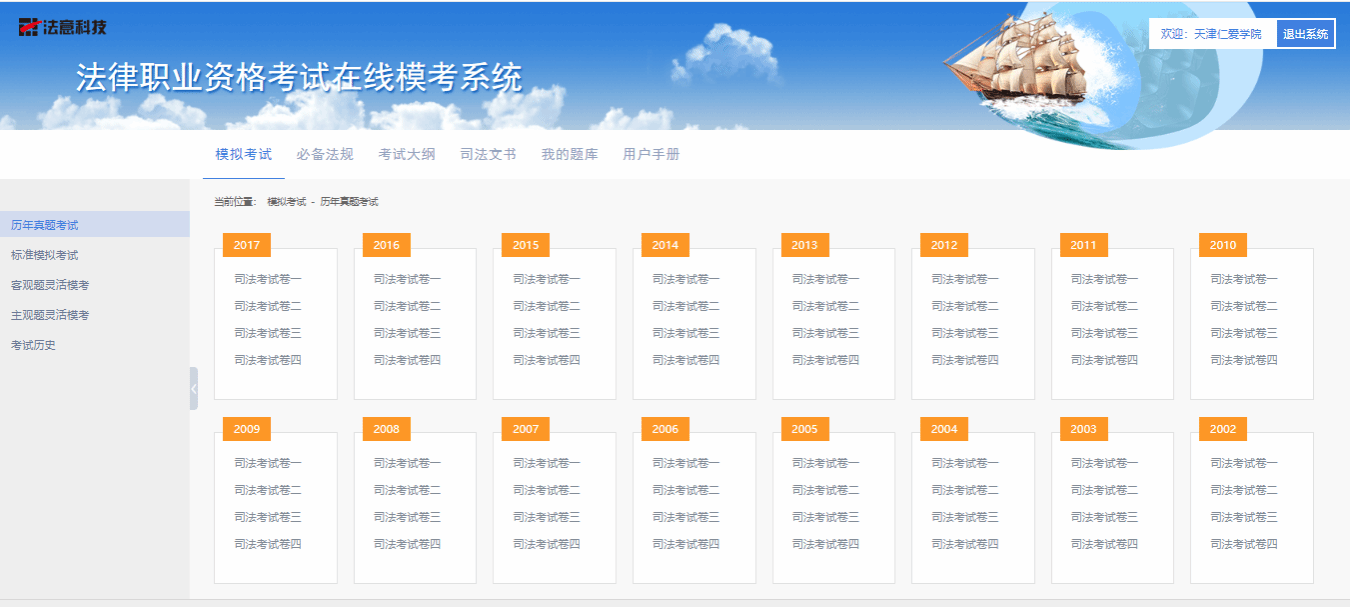Image resolution: width=1350 pixels, height=607 pixels.
Task: Click the orange 2017 year label
Action: pos(247,245)
